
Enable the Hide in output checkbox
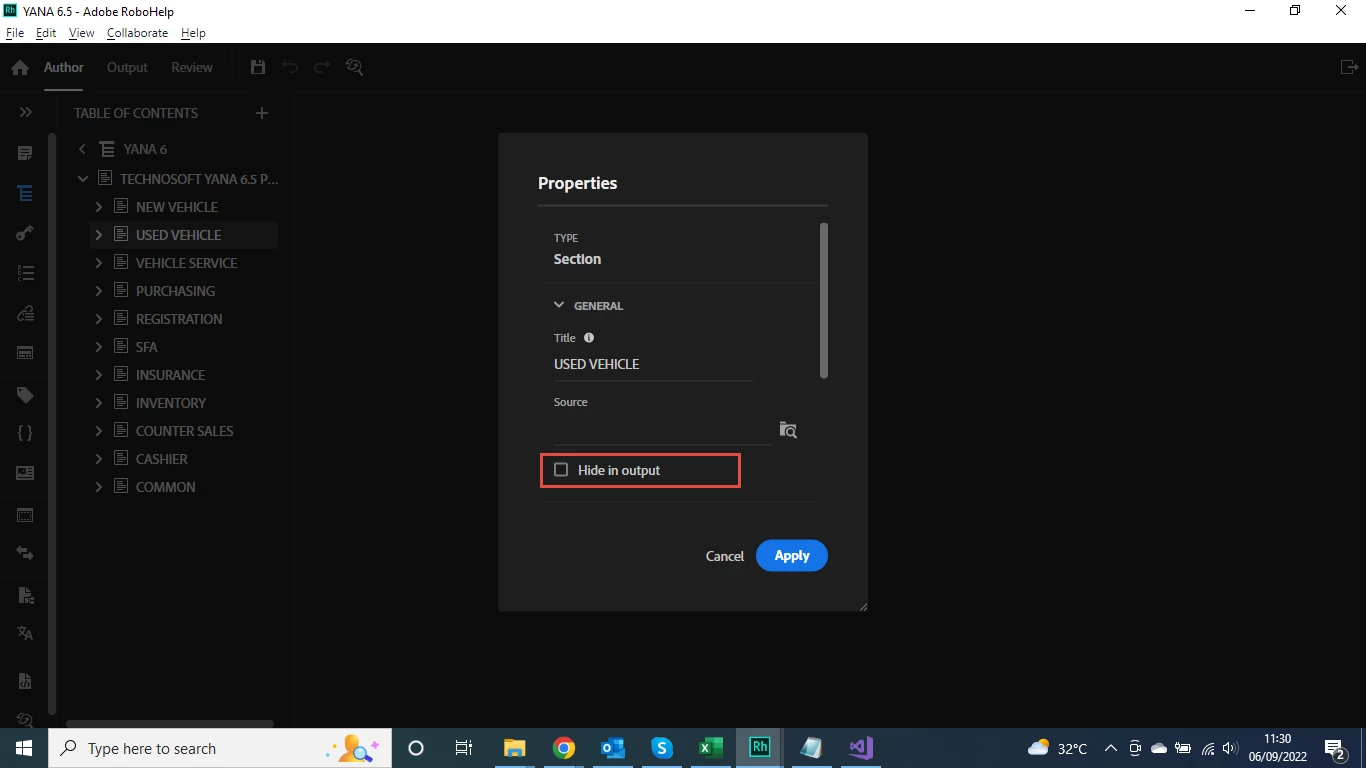coord(561,470)
